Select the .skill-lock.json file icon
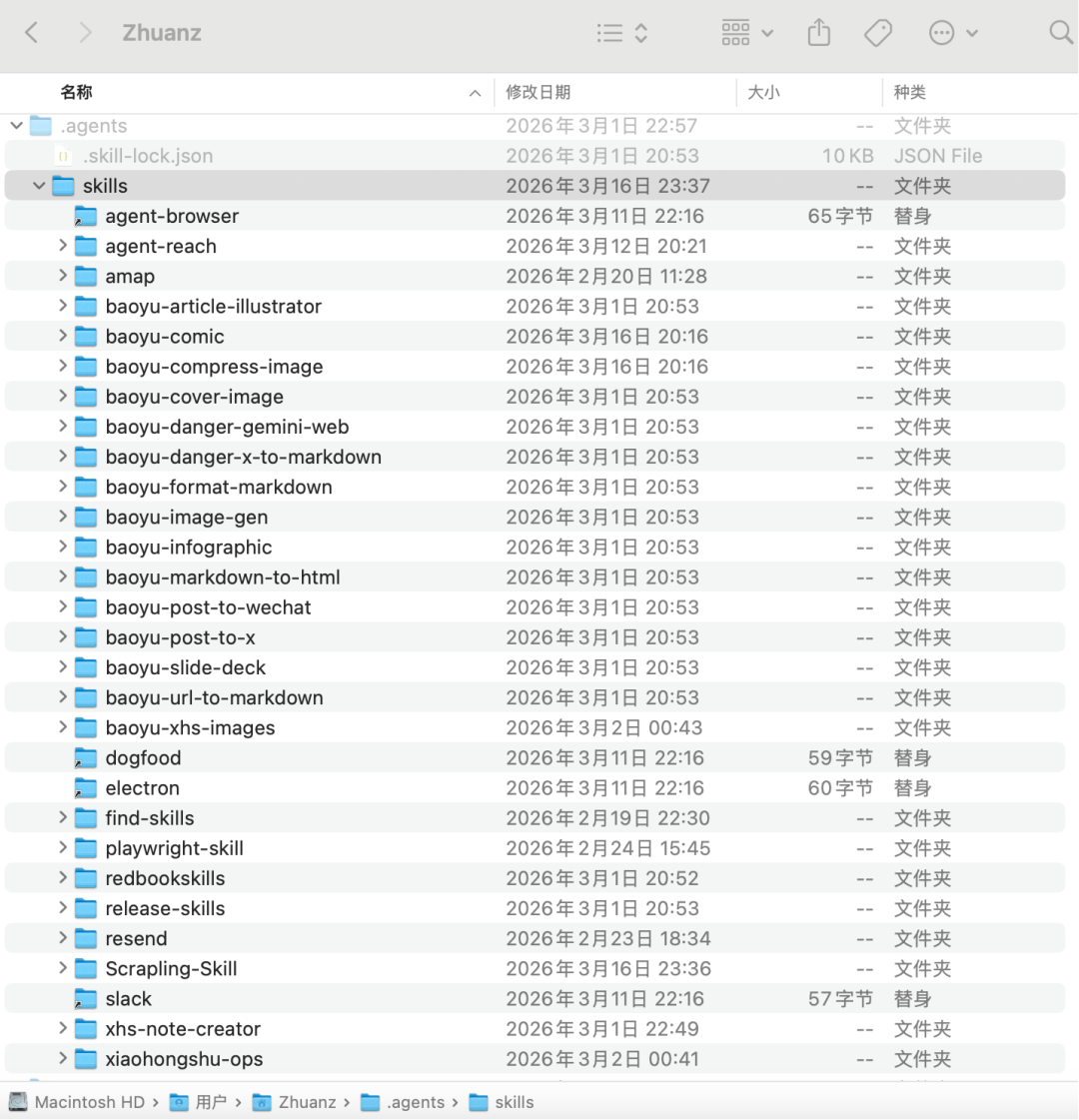Screen dimensions: 1079x1120 (x=64, y=157)
